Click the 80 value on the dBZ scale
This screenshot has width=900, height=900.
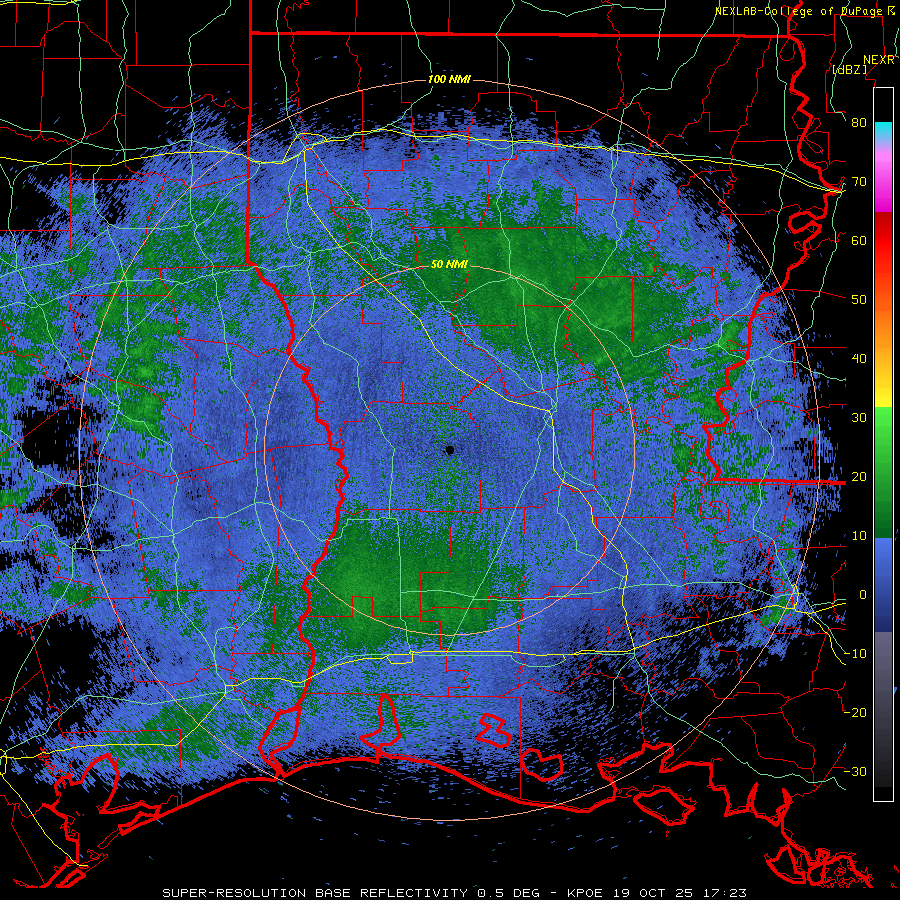859,123
